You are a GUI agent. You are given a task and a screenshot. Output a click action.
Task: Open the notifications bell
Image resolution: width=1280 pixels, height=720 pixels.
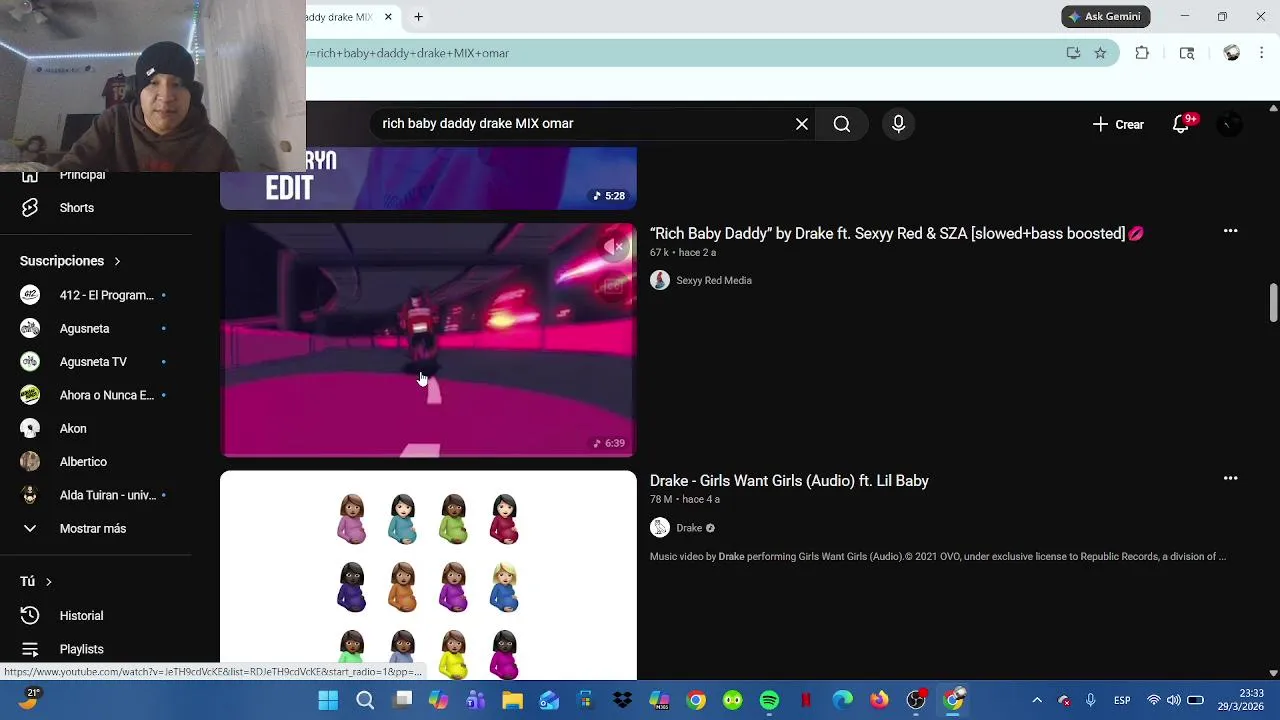[x=1181, y=124]
